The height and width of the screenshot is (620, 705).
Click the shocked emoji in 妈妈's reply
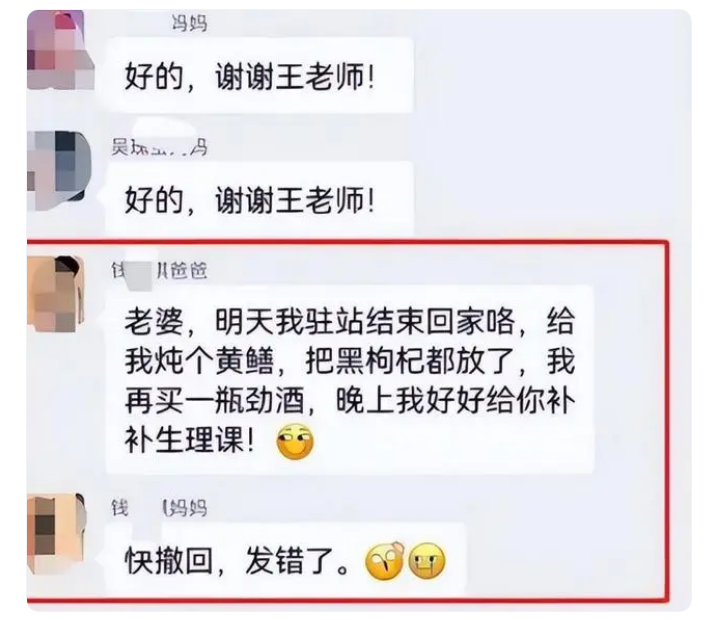coord(385,561)
